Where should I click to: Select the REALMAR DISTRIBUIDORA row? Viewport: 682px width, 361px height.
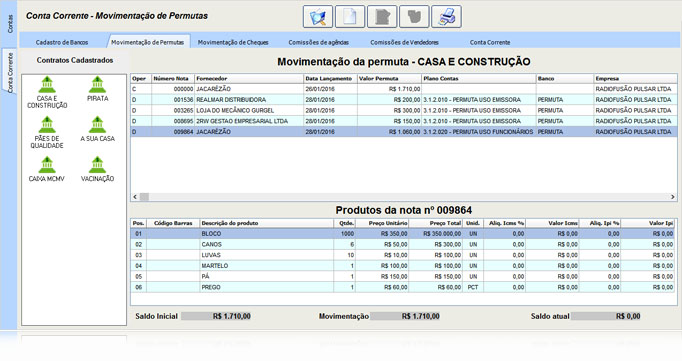[404, 100]
